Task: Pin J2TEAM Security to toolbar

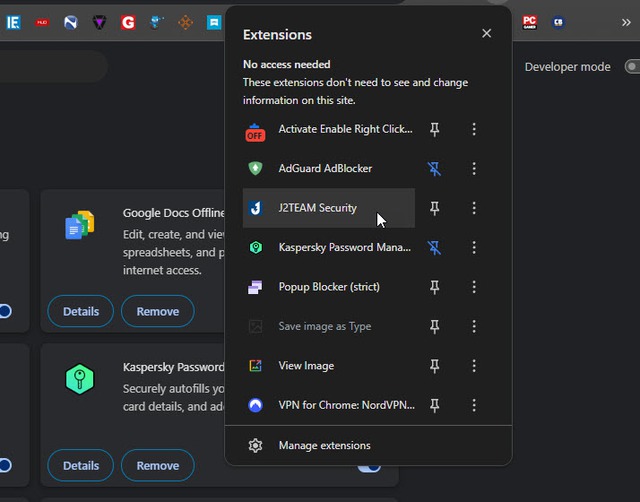Action: tap(434, 208)
